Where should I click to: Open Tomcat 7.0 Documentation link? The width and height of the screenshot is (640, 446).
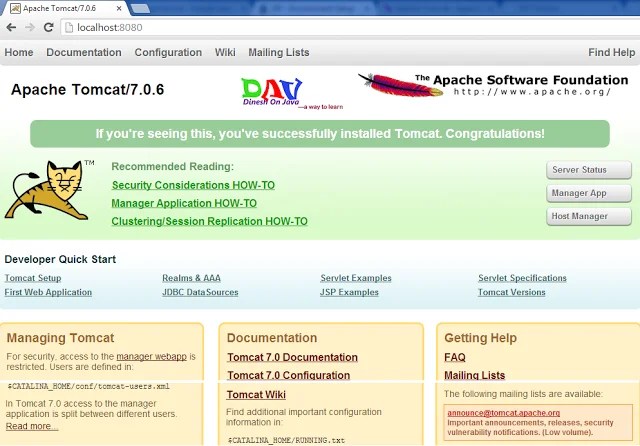(x=292, y=357)
